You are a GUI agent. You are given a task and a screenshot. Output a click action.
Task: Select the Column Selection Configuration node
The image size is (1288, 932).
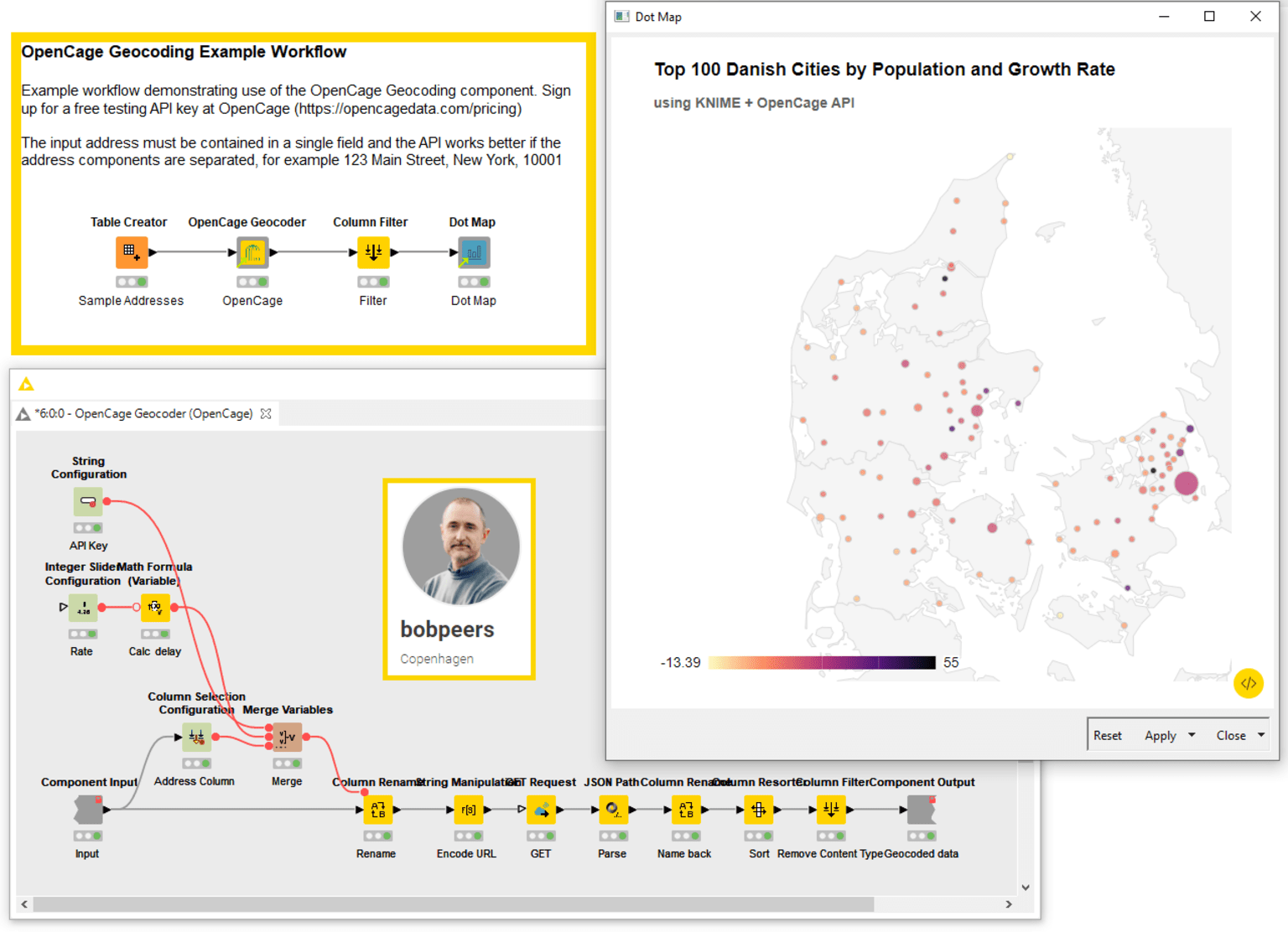(x=197, y=738)
